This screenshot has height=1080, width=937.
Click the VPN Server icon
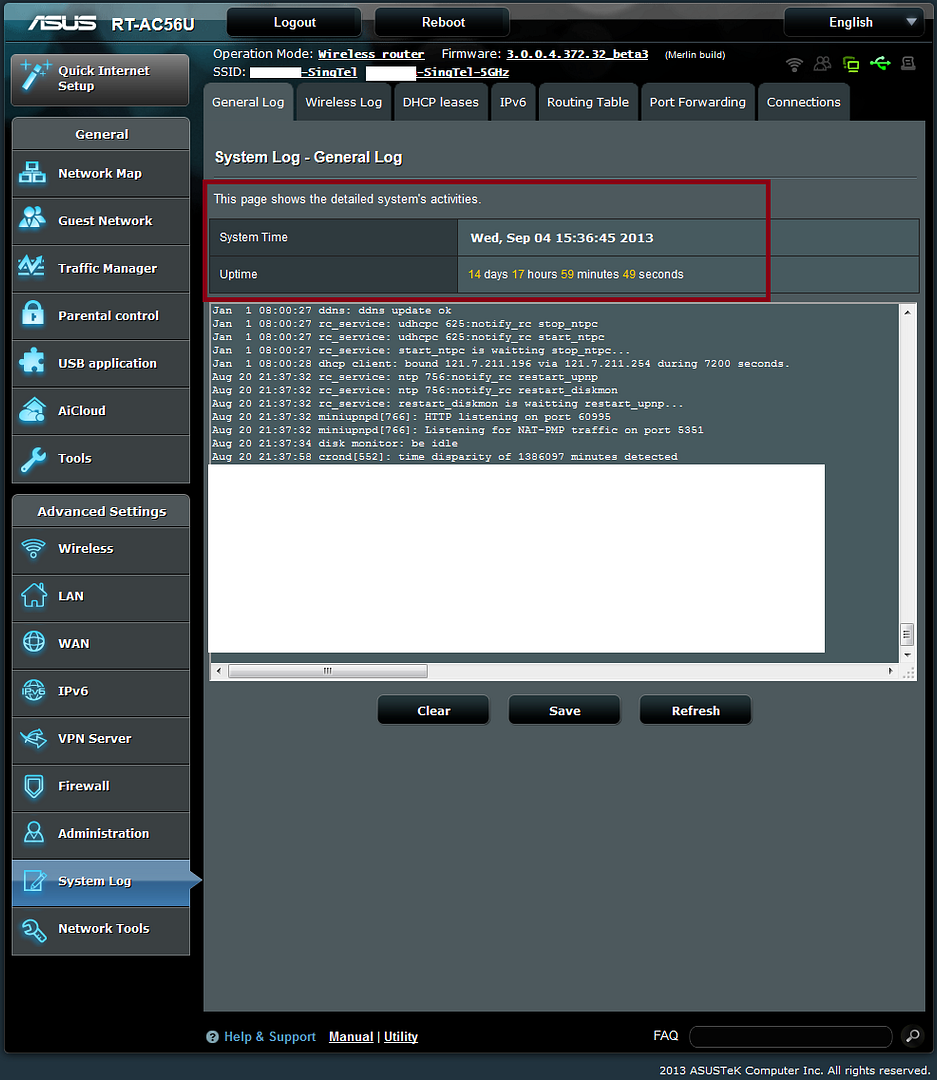33,739
